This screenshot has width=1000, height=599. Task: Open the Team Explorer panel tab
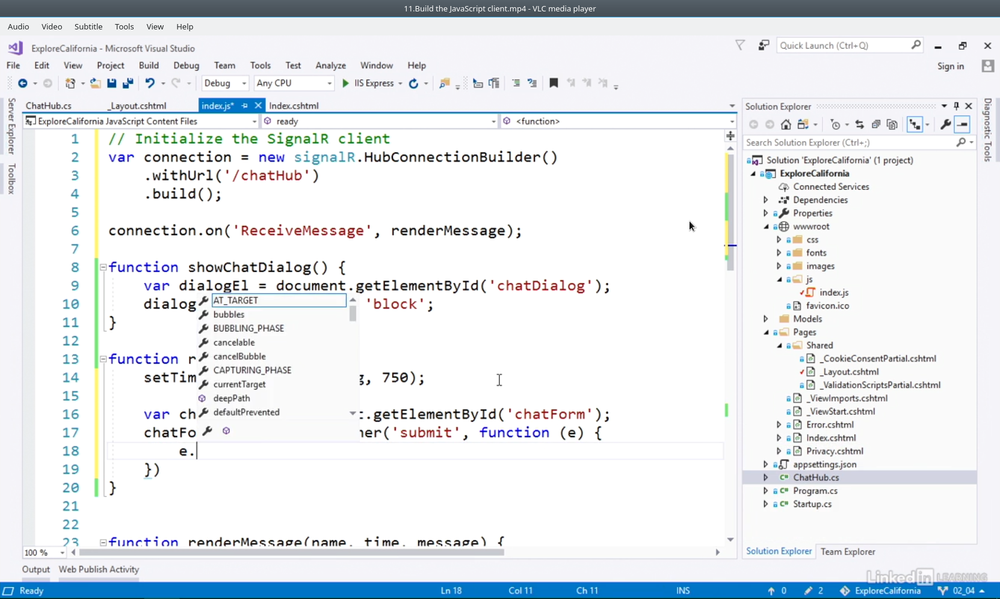847,551
